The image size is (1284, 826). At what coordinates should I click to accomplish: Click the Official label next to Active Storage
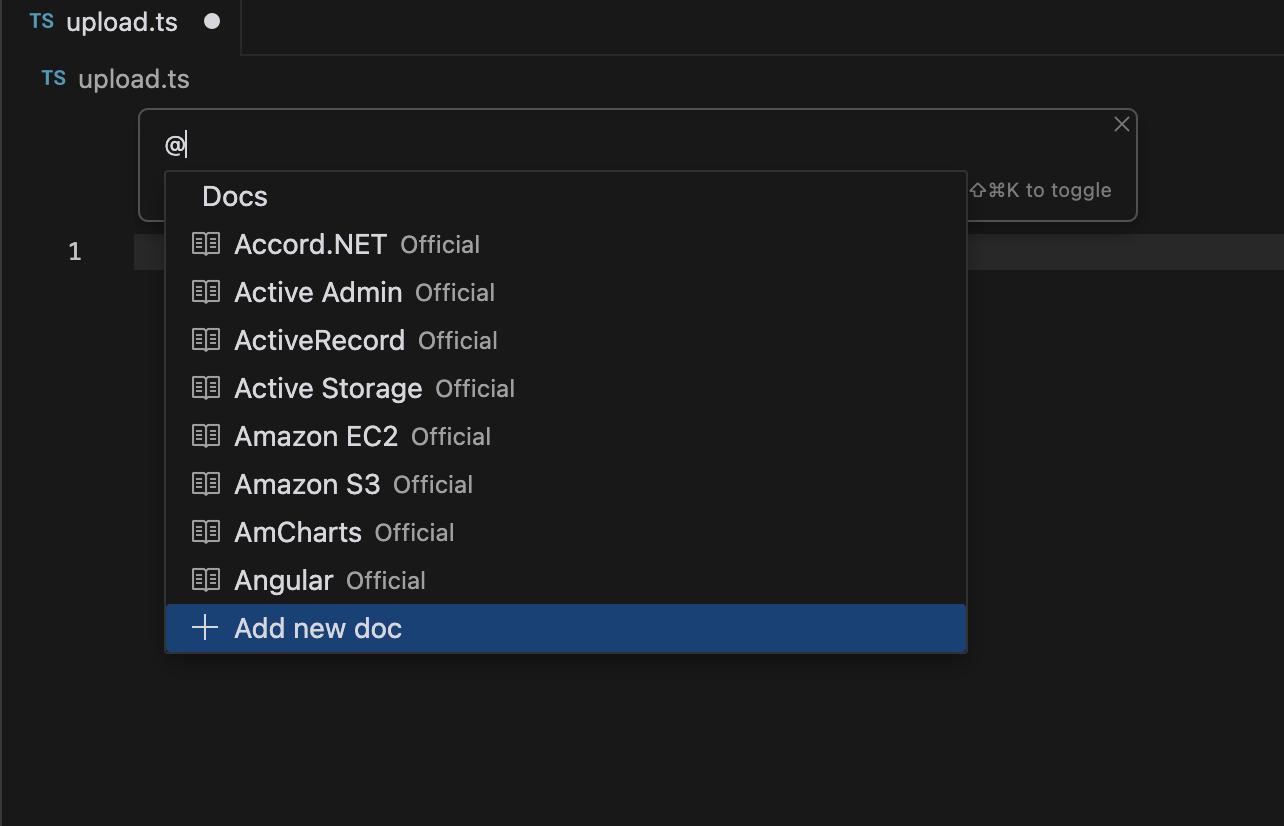[475, 389]
